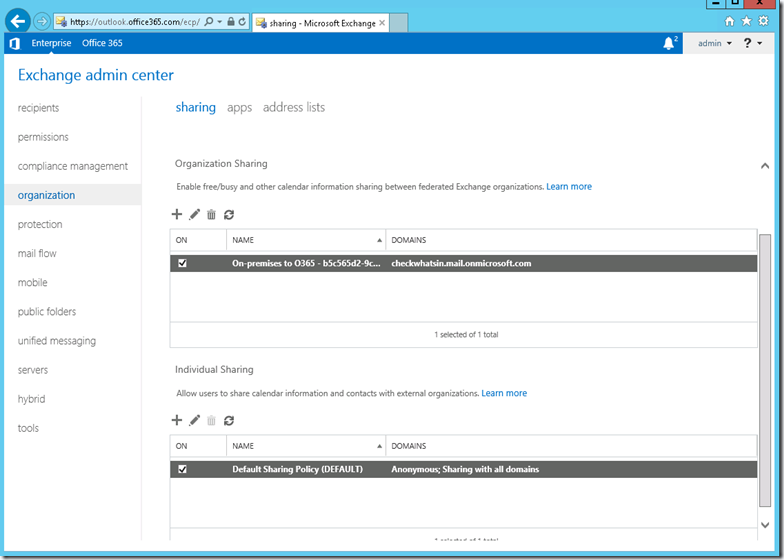Click the search magnifier in address bar
This screenshot has height=560, width=784.
(209, 22)
